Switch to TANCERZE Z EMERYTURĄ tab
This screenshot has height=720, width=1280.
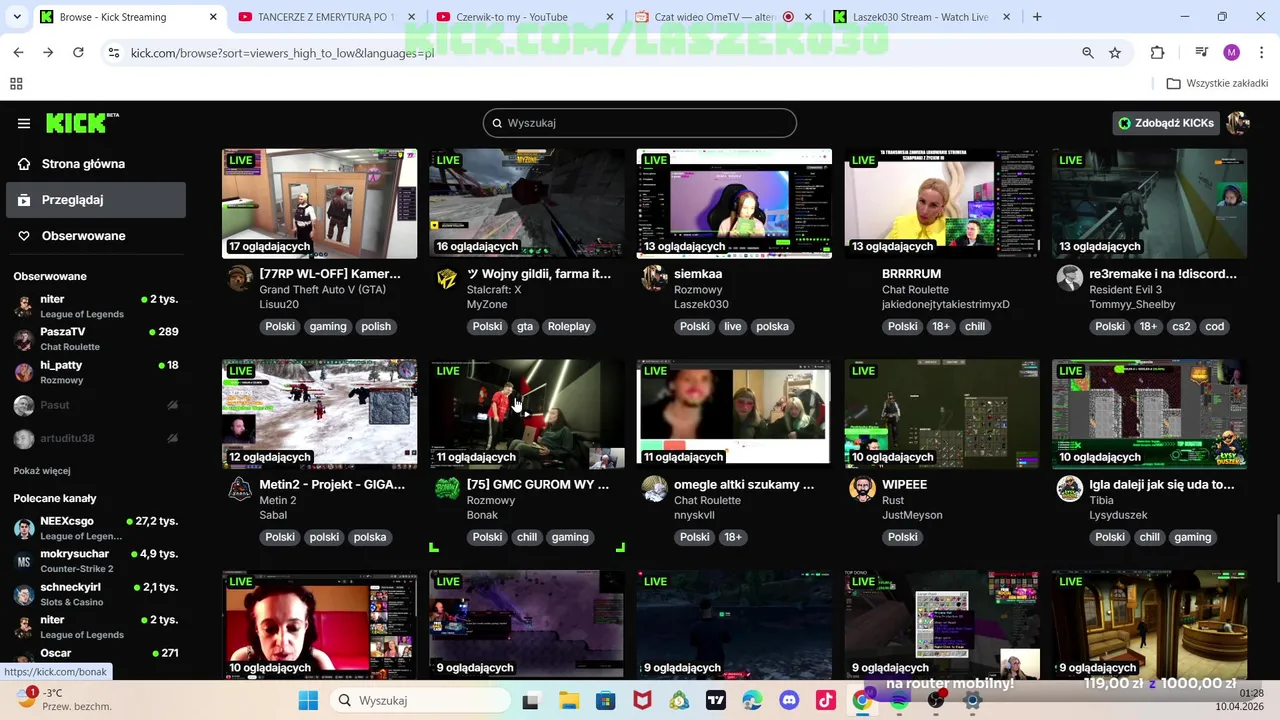(x=325, y=17)
